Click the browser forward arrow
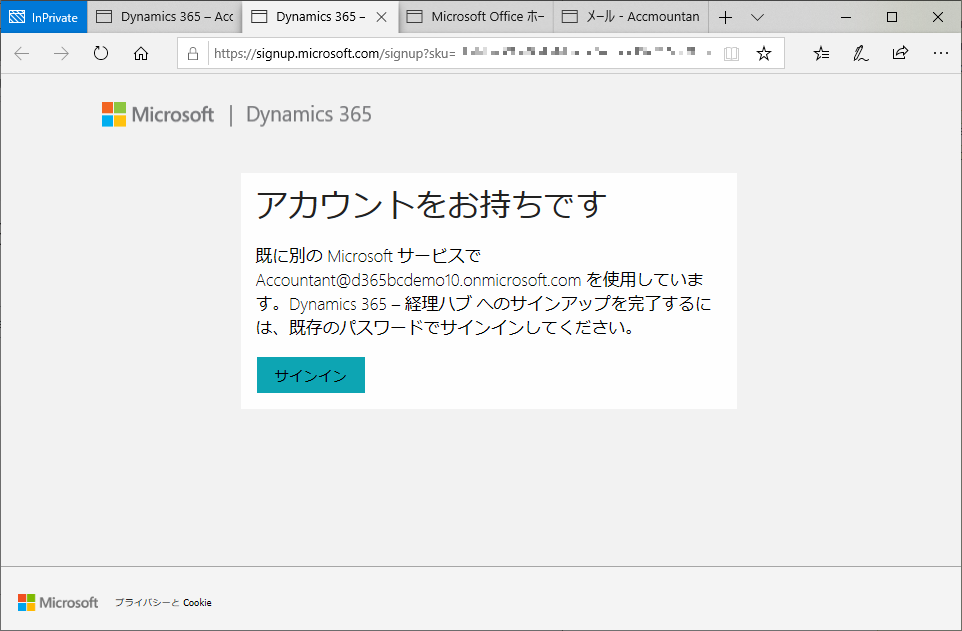The width and height of the screenshot is (962, 631). [61, 54]
